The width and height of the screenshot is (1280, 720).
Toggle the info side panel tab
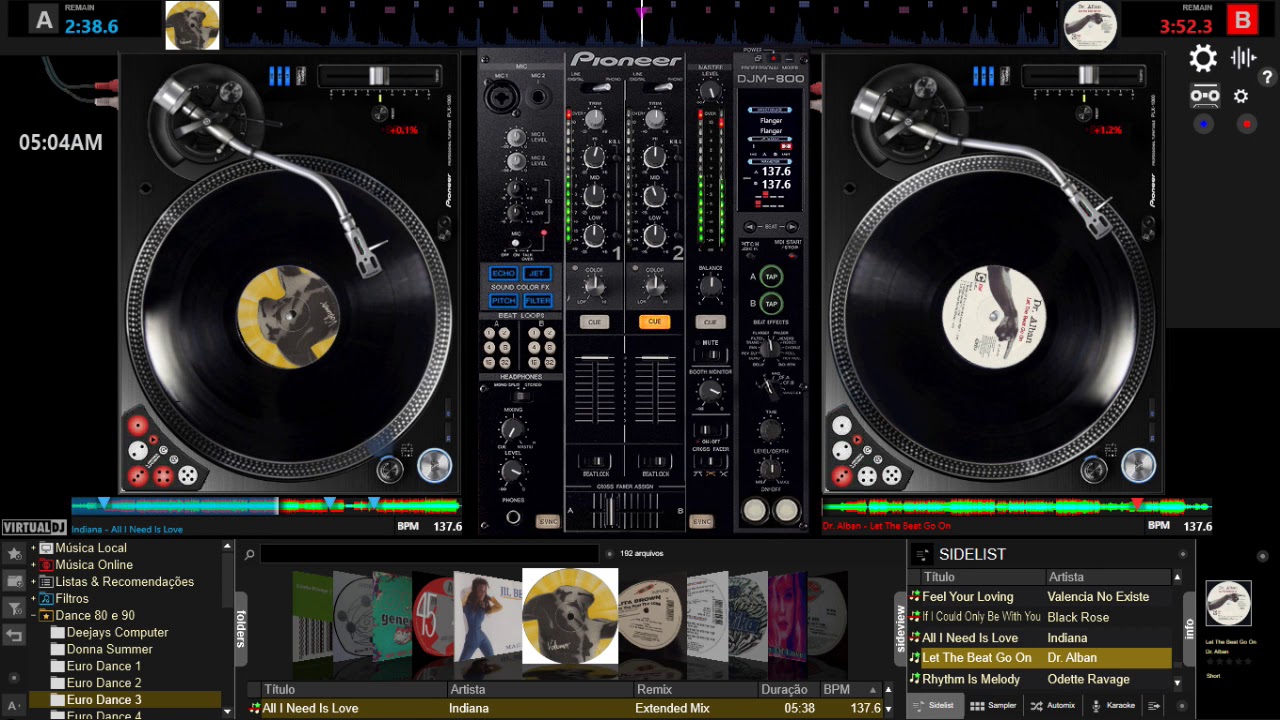(x=1189, y=628)
